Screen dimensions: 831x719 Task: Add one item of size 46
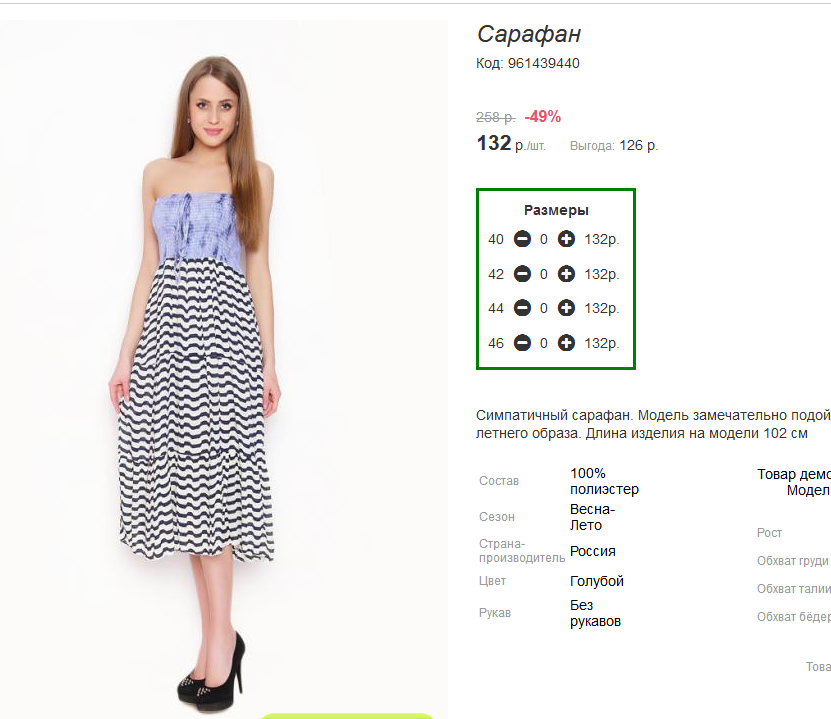click(566, 343)
